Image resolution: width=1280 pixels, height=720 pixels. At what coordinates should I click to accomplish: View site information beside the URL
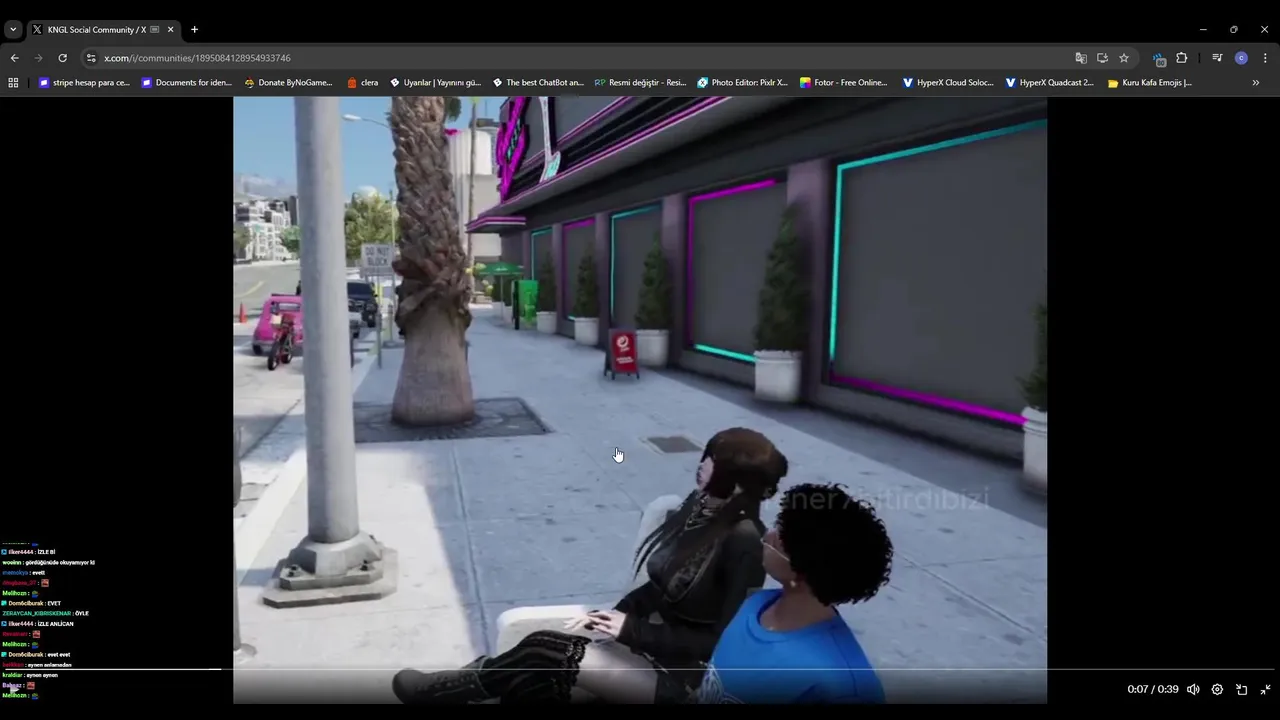tap(91, 58)
